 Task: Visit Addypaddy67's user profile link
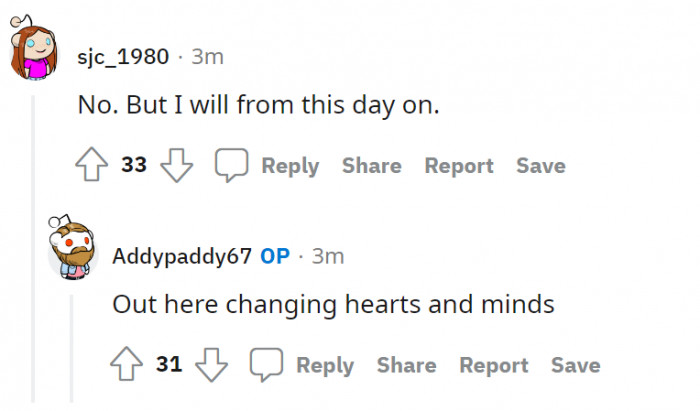click(181, 256)
